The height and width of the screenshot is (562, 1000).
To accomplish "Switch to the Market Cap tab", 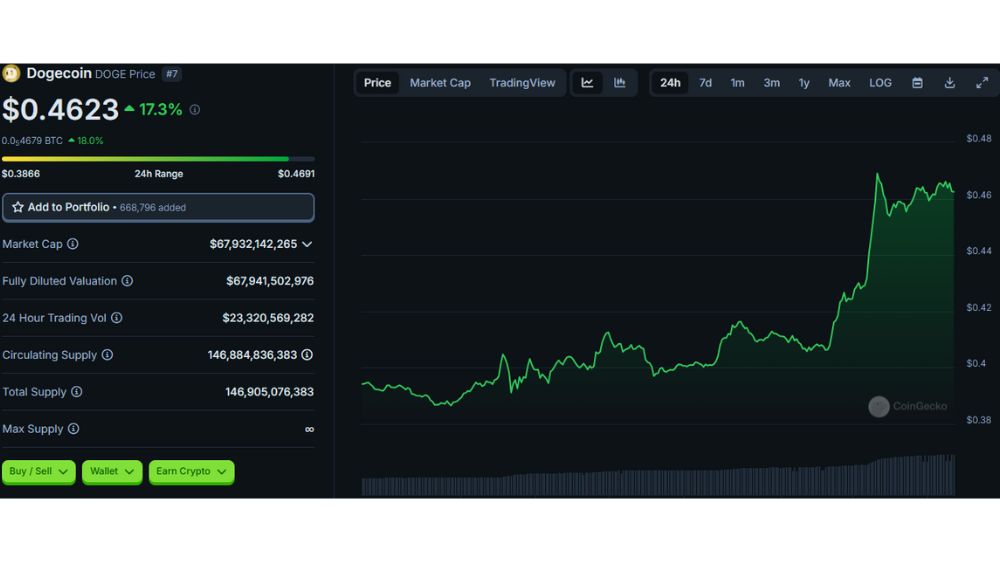I will point(440,83).
